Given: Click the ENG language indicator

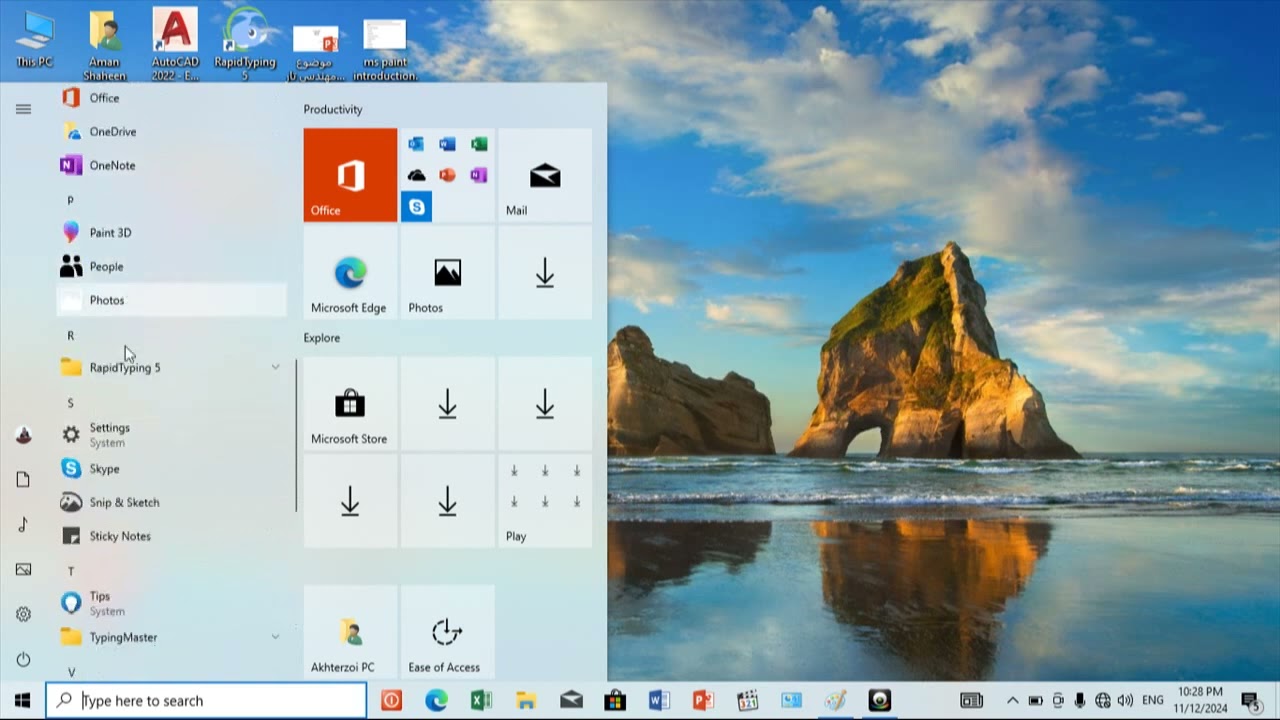Looking at the screenshot, I should [1152, 701].
